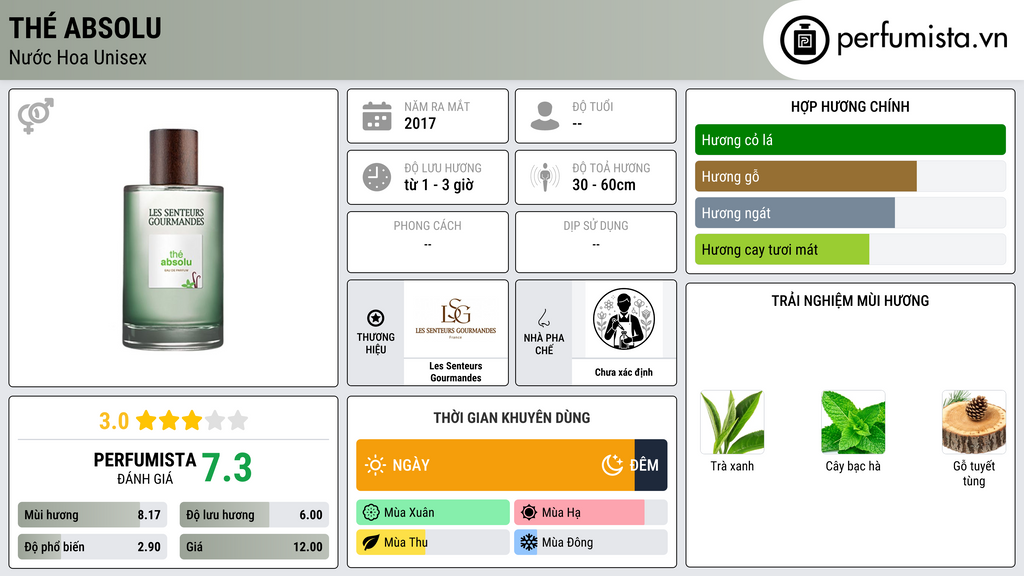Click the moon icon next to Đêm
The height and width of the screenshot is (576, 1024).
612,465
